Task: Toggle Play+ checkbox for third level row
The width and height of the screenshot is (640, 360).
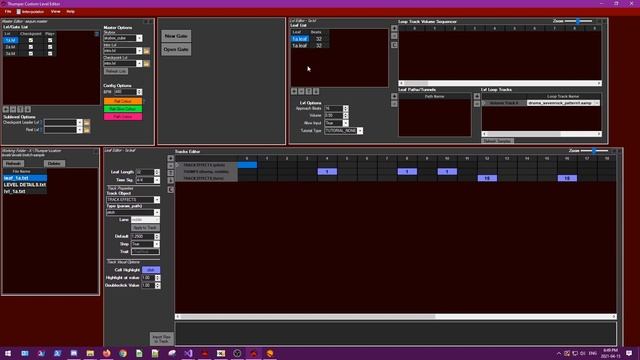Action: point(50,53)
